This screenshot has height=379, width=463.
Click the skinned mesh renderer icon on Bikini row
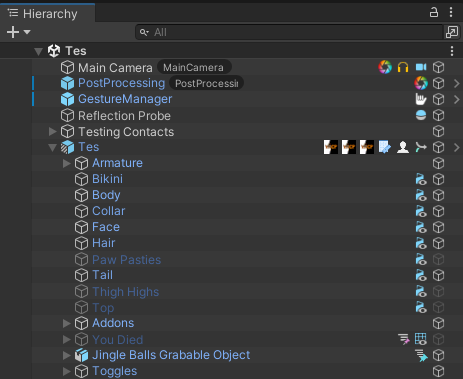421,179
